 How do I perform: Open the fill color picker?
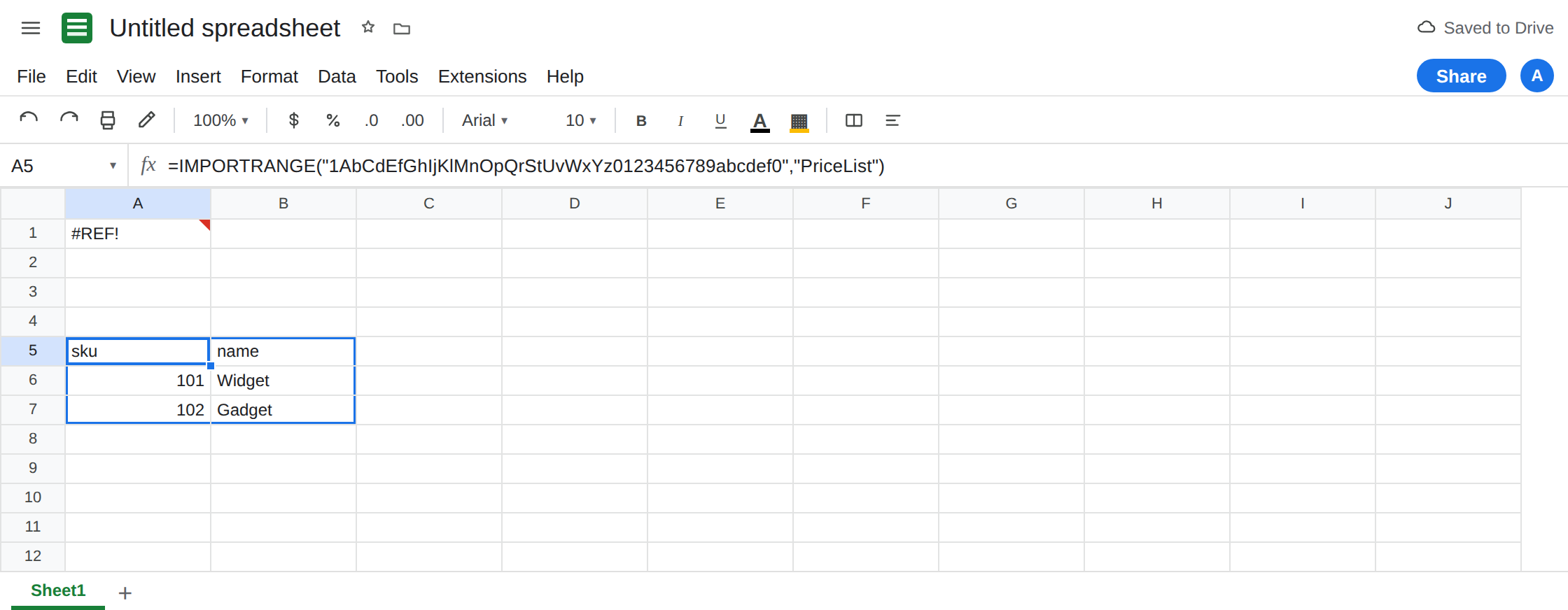pos(799,121)
